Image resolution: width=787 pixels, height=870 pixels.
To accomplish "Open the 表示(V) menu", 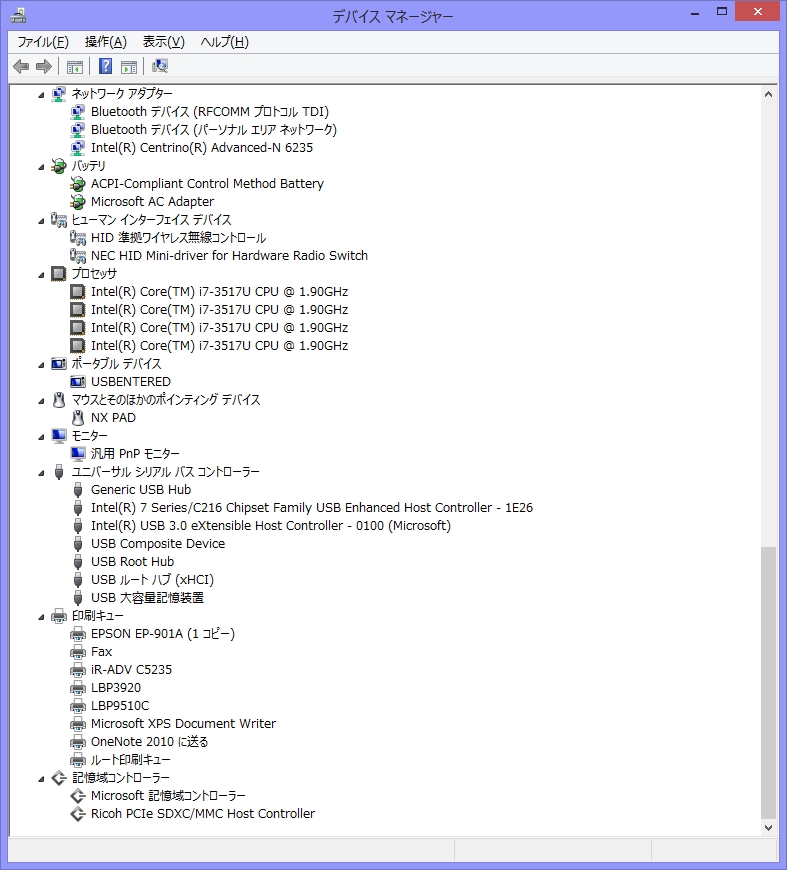I will 164,42.
